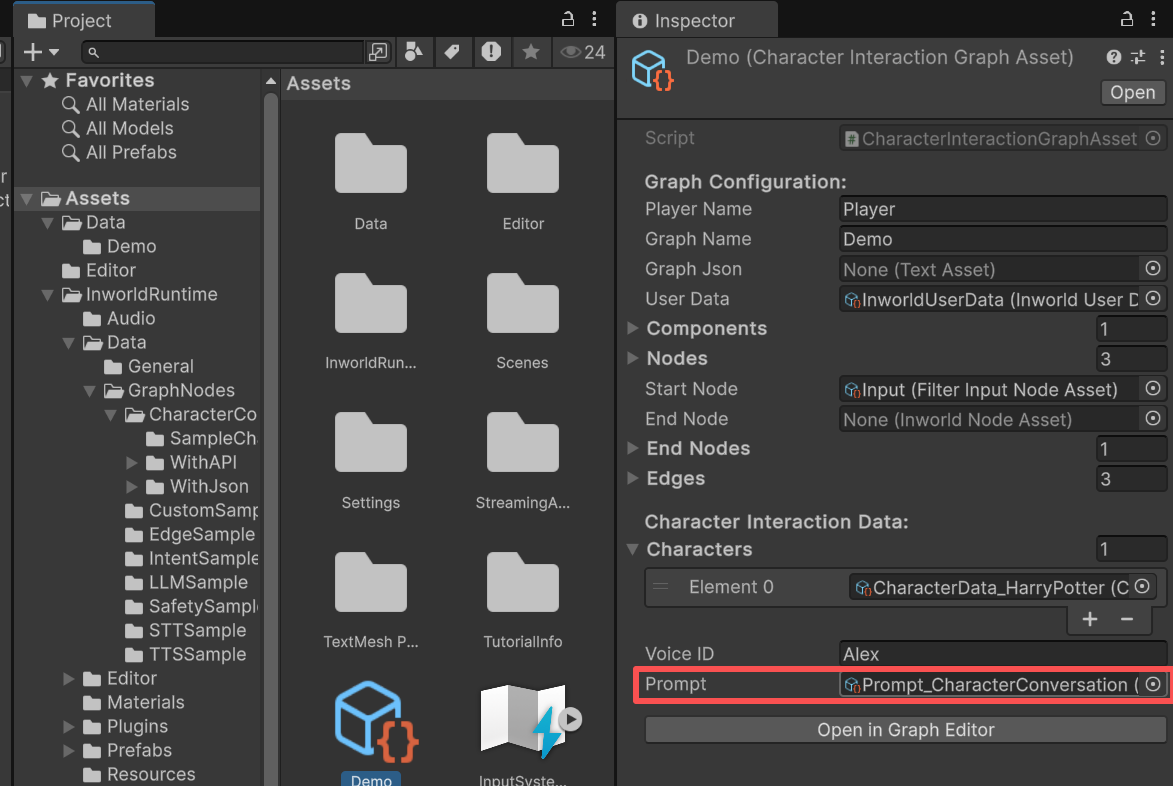Collapse the GraphNodes folder

coord(90,390)
